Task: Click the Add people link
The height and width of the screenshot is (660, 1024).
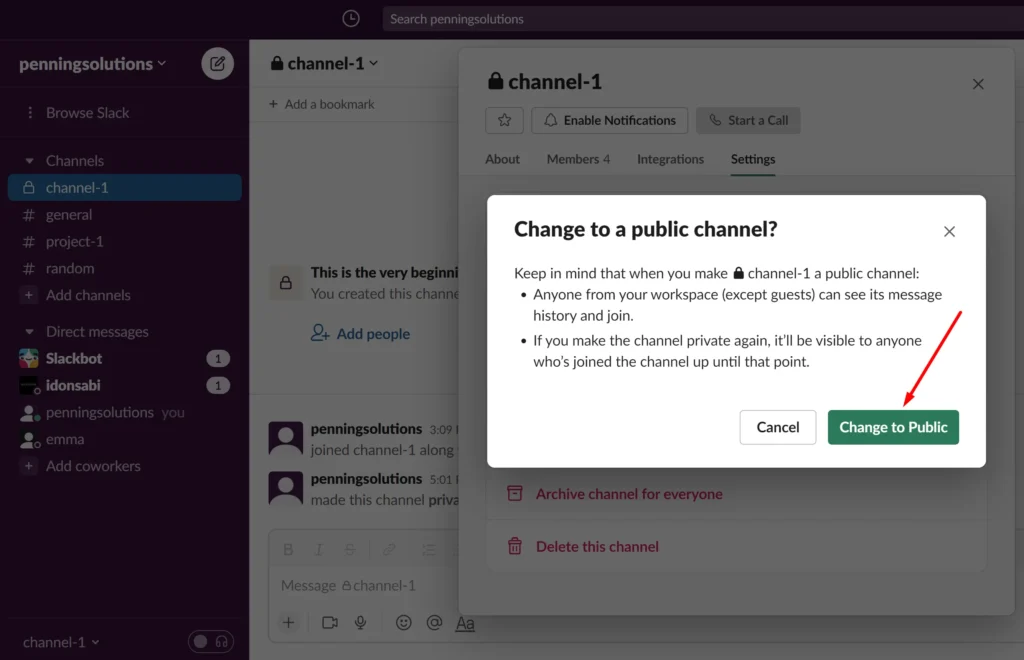Action: pos(360,334)
